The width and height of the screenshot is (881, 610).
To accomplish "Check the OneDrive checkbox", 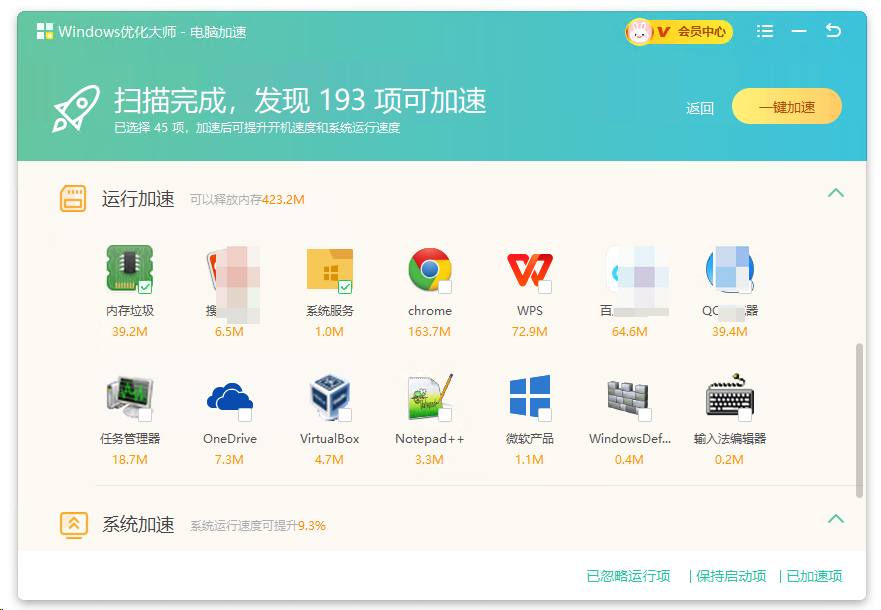I will click(245, 415).
